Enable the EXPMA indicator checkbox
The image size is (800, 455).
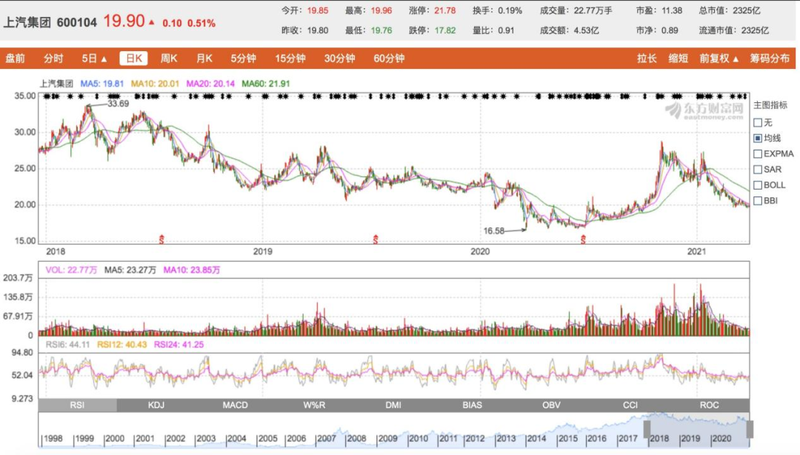pyautogui.click(x=758, y=154)
